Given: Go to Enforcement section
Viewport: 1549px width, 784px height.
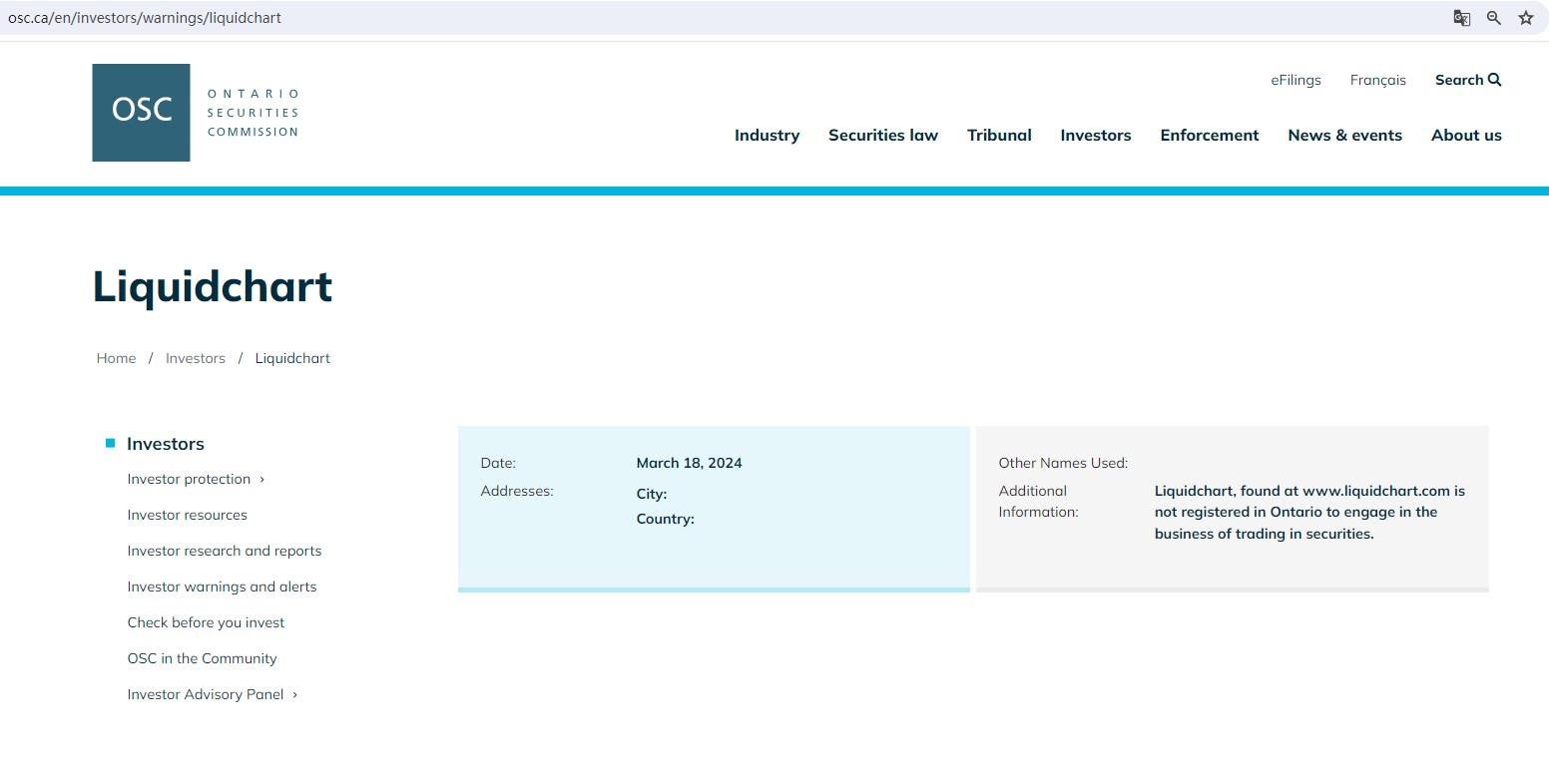Looking at the screenshot, I should tap(1209, 136).
